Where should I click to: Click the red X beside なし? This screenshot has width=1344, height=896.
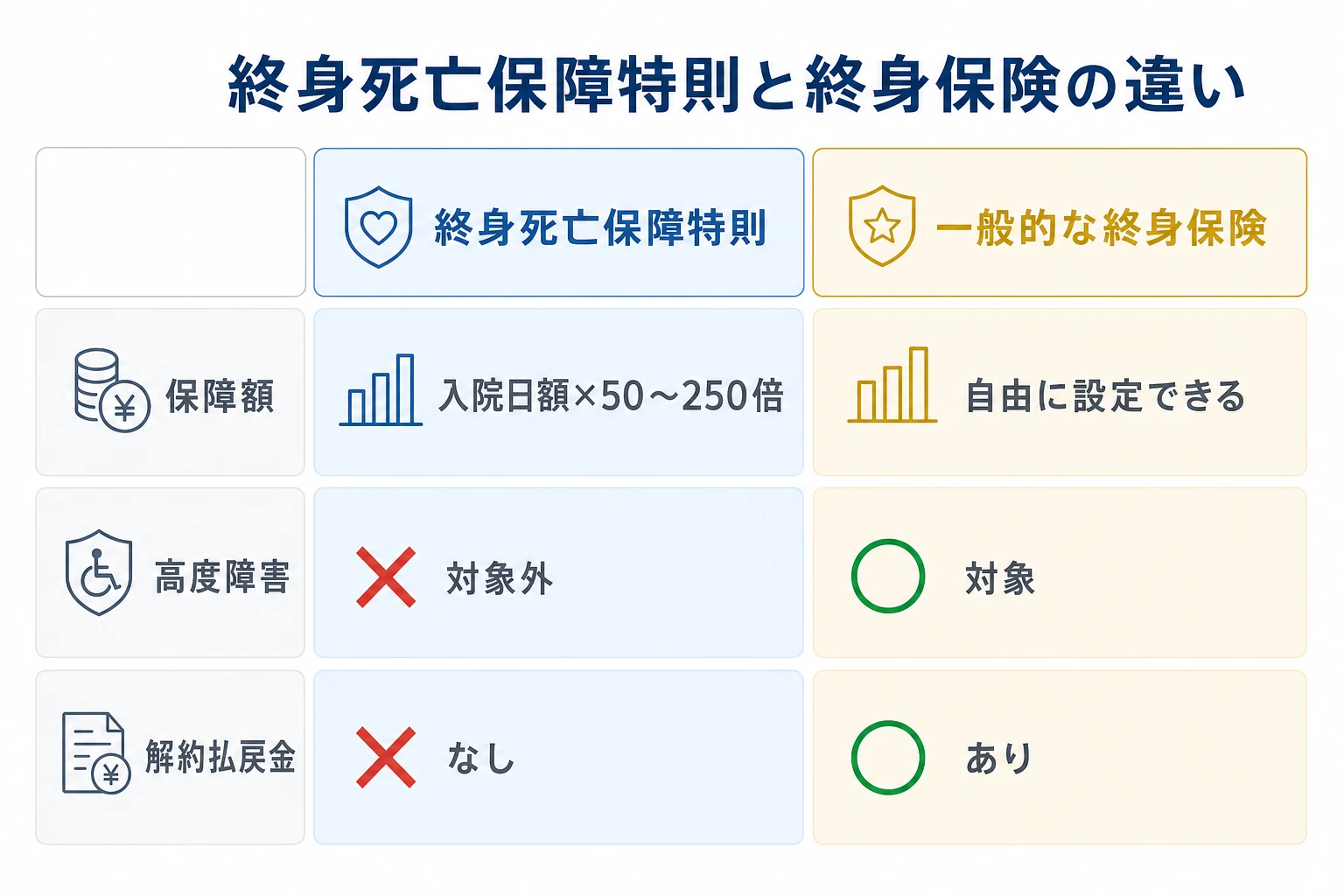click(x=386, y=757)
